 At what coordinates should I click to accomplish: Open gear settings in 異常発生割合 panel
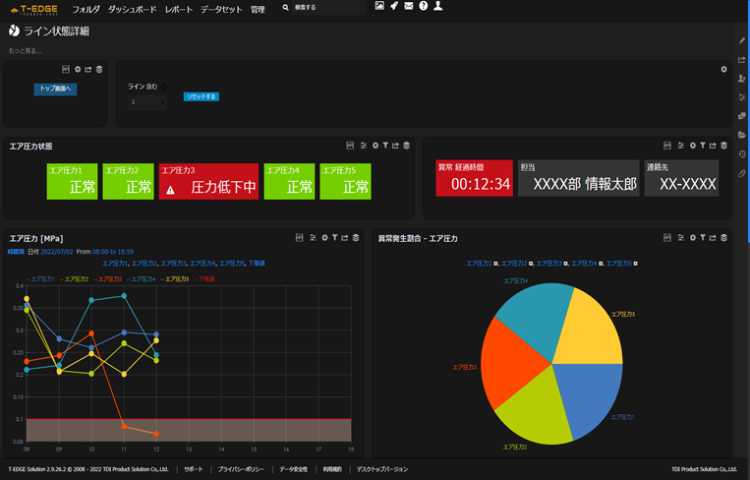693,238
